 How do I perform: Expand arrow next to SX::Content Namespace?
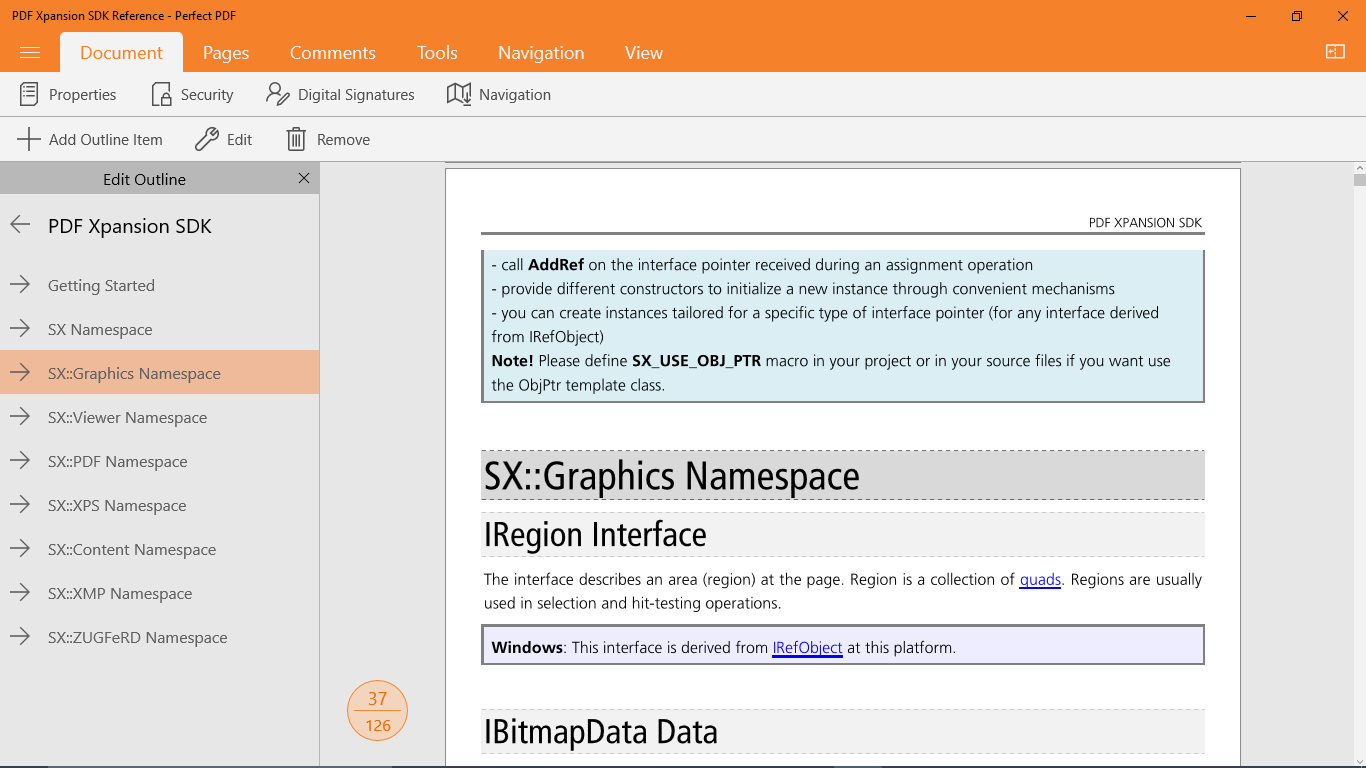20,549
